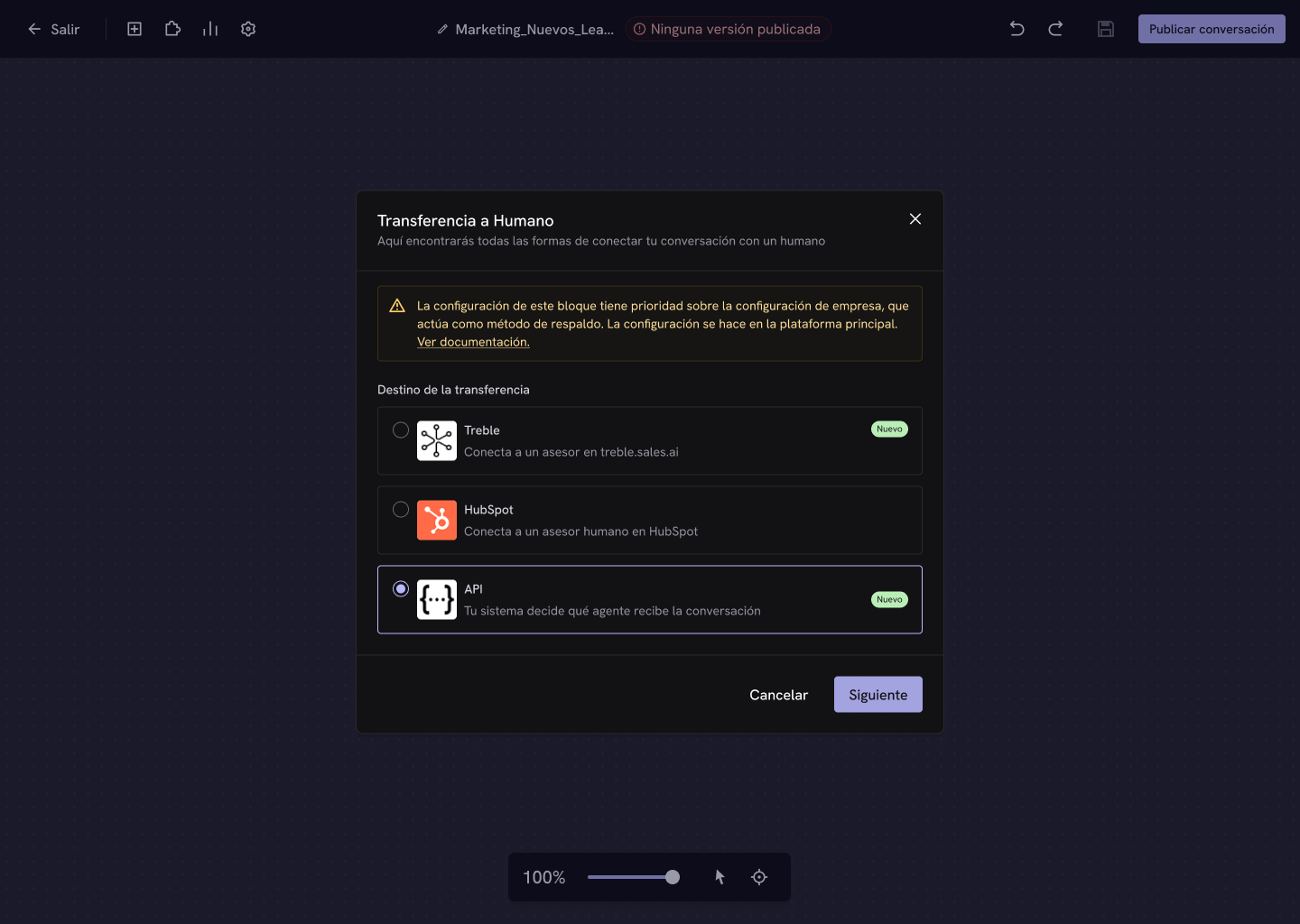Click the yellow warning triangle icon

[x=397, y=306]
